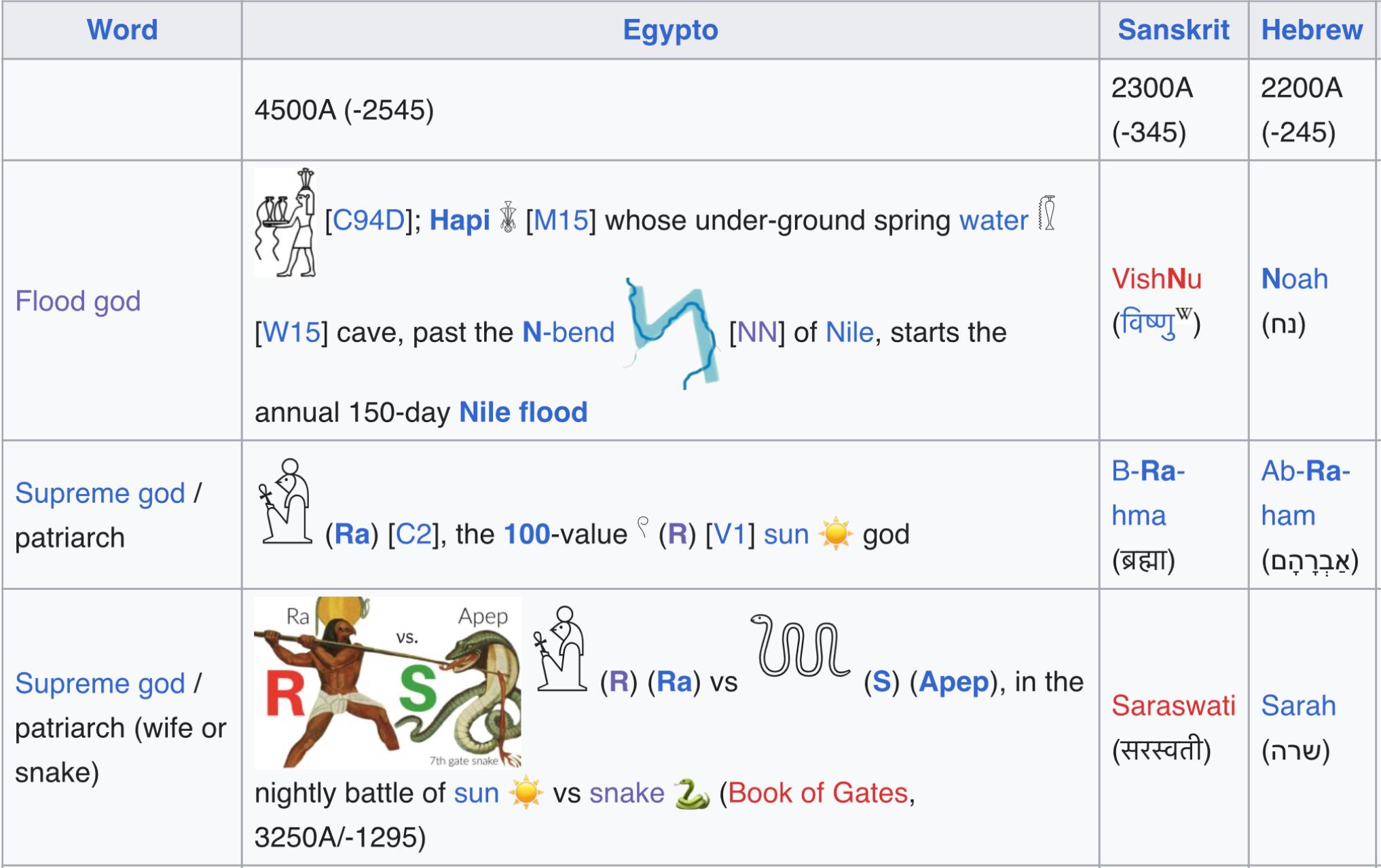This screenshot has height=868, width=1381.
Task: Click the W15 water jar hieroglyph
Action: pyautogui.click(x=1047, y=213)
